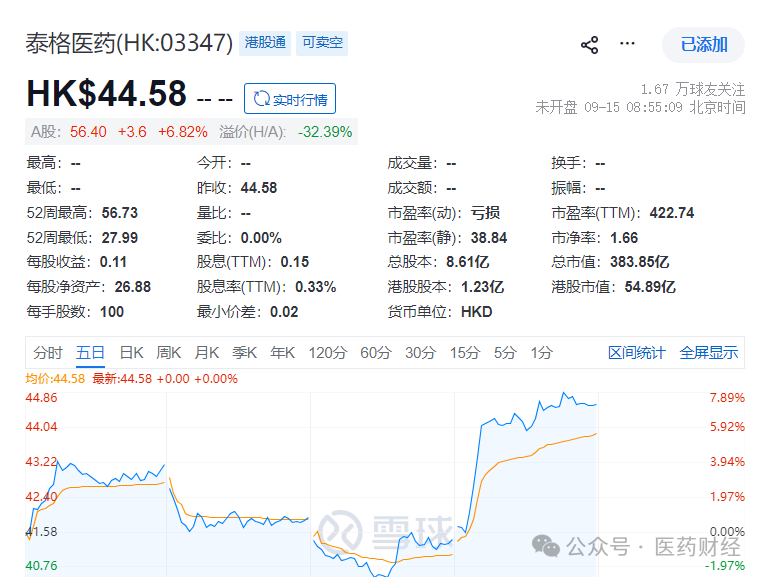The height and width of the screenshot is (577, 765).
Task: Open the 年K chart tab
Action: coord(282,352)
